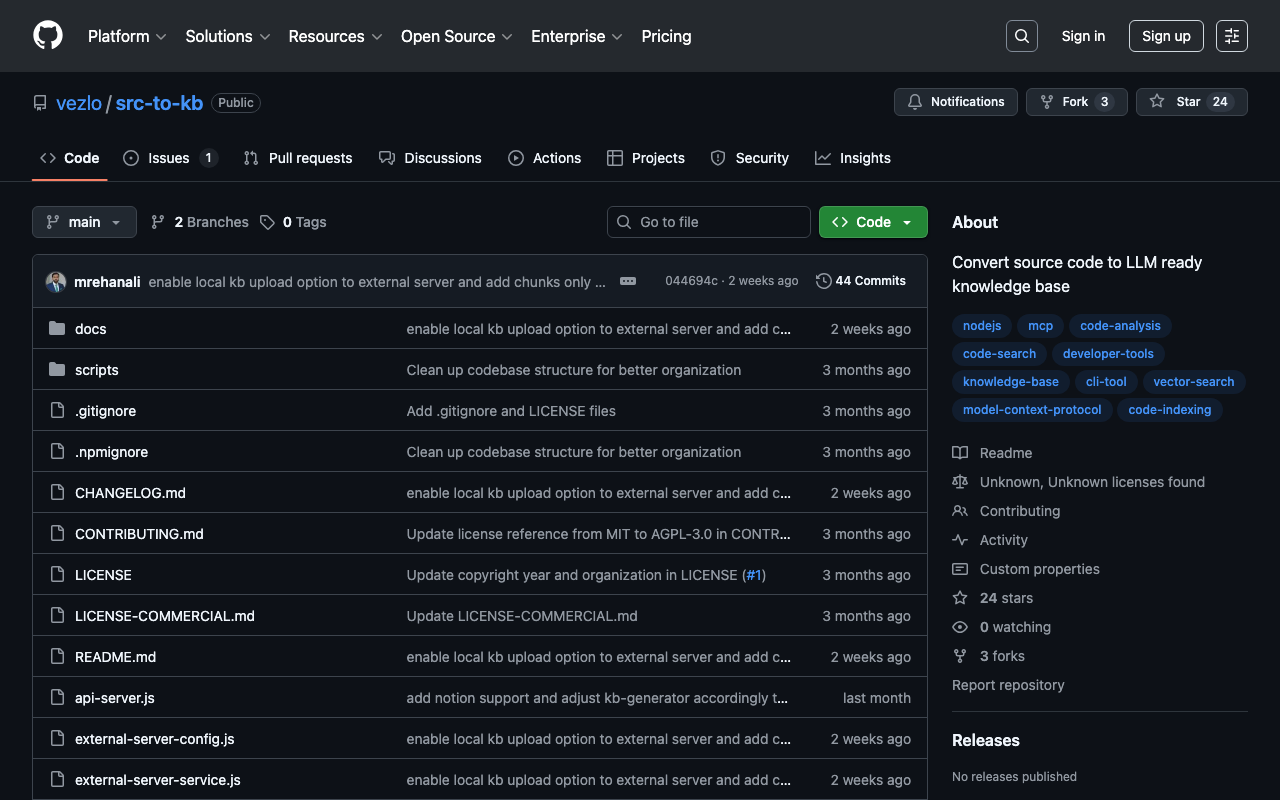The height and width of the screenshot is (800, 1280).
Task: Switch to the Issues tab
Action: click(169, 158)
